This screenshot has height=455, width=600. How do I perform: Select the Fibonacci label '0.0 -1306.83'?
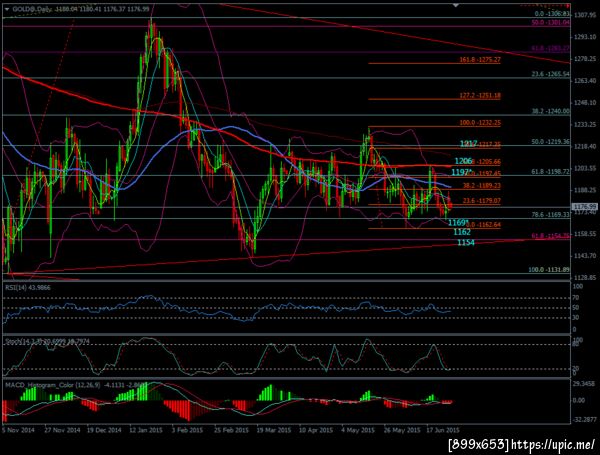(x=552, y=14)
